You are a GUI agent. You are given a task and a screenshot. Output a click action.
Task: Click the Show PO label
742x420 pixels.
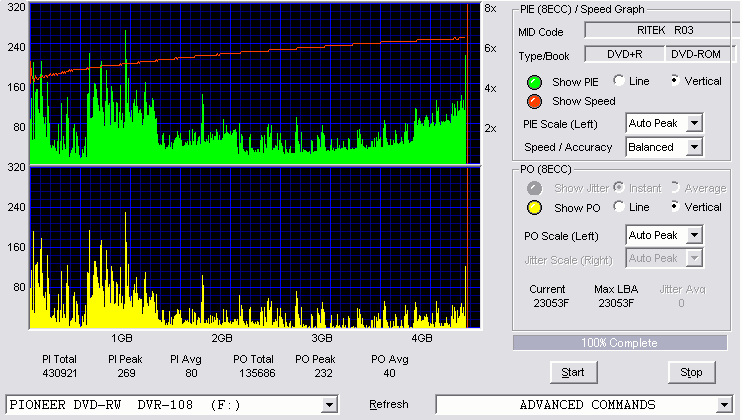[x=577, y=208]
